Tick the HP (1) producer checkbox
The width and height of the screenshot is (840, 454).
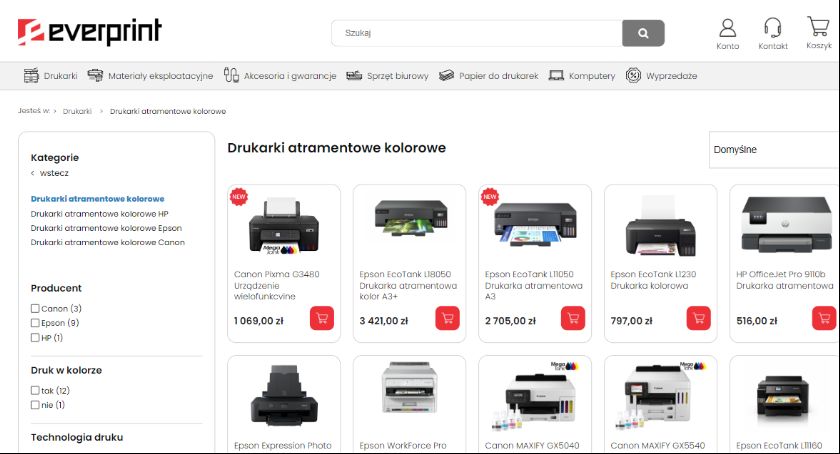[x=35, y=338]
